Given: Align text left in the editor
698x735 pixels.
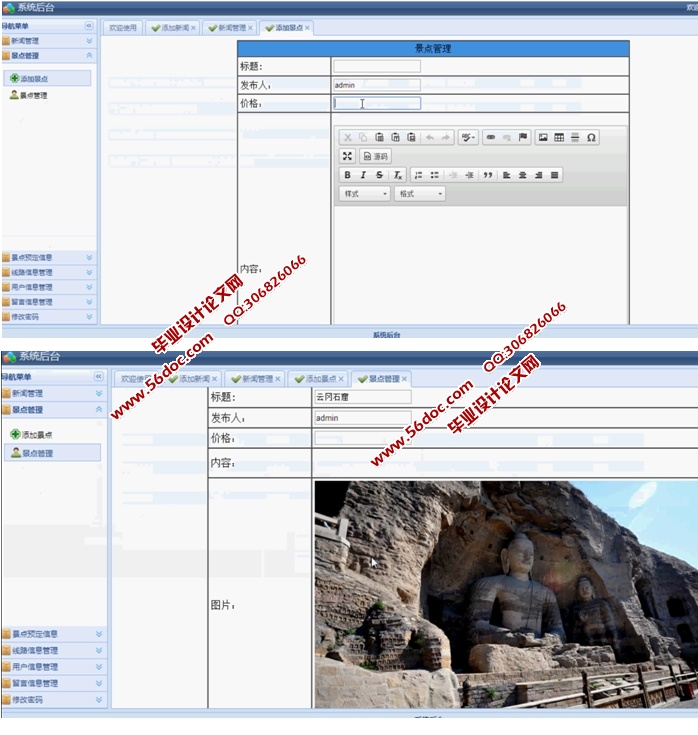Looking at the screenshot, I should pyautogui.click(x=507, y=175).
